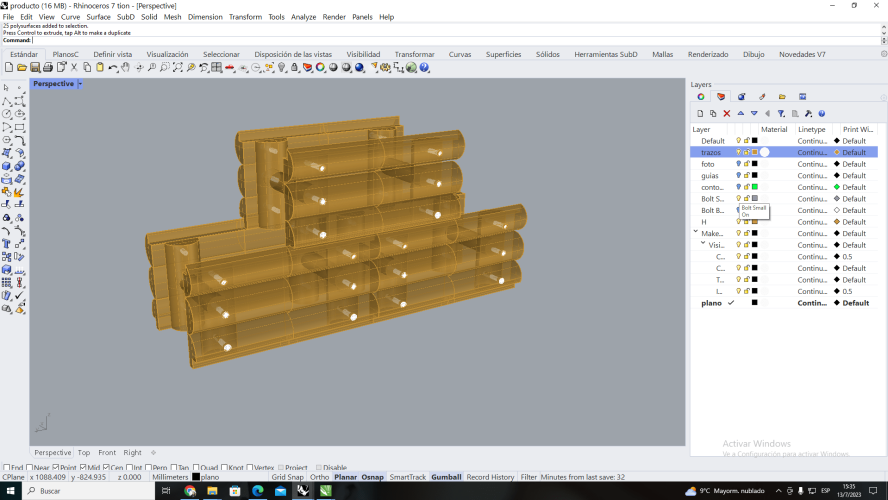Collapse the Make layer tree node

click(696, 233)
